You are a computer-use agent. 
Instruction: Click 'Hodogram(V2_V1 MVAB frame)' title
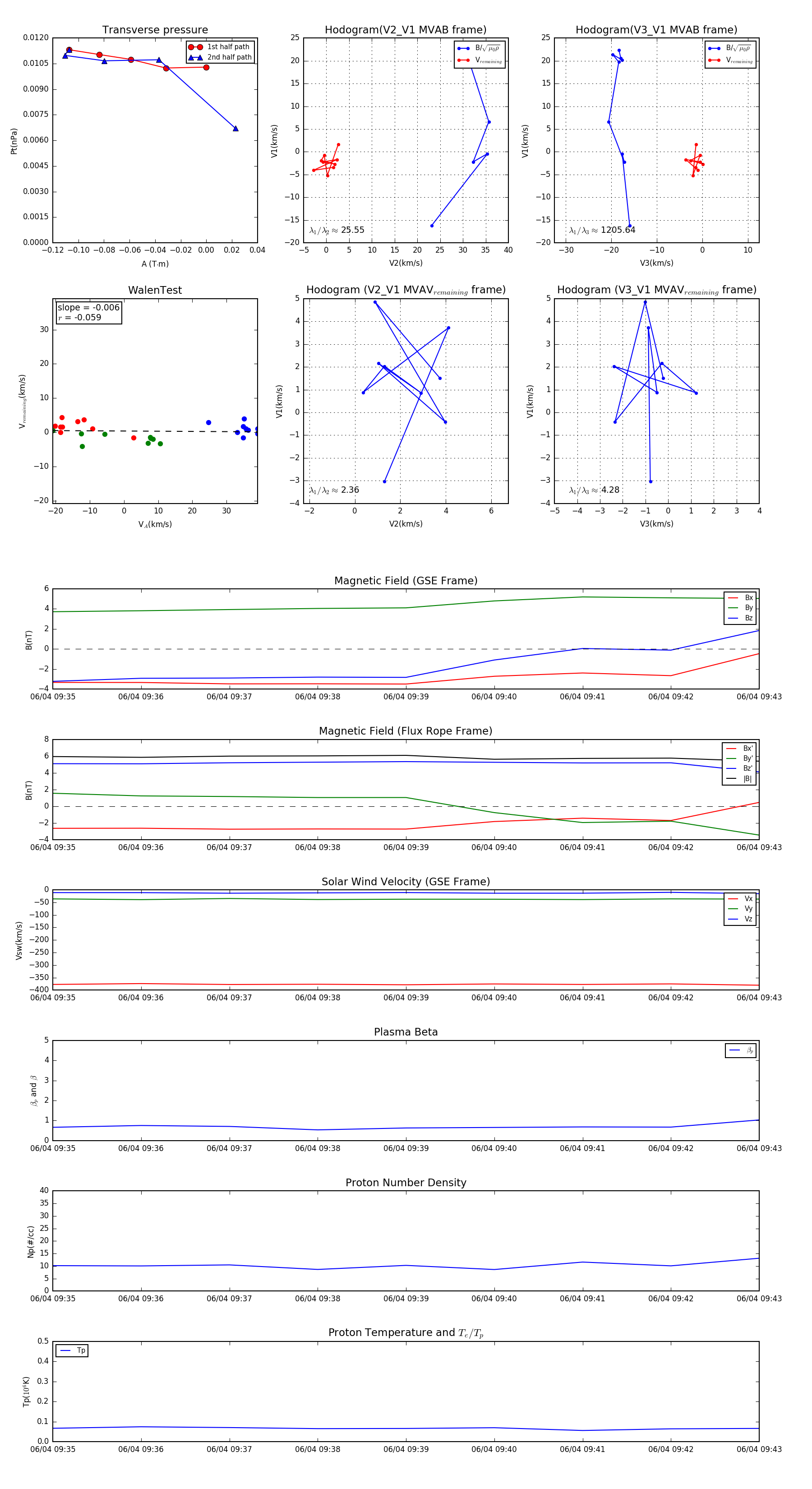[x=406, y=30]
